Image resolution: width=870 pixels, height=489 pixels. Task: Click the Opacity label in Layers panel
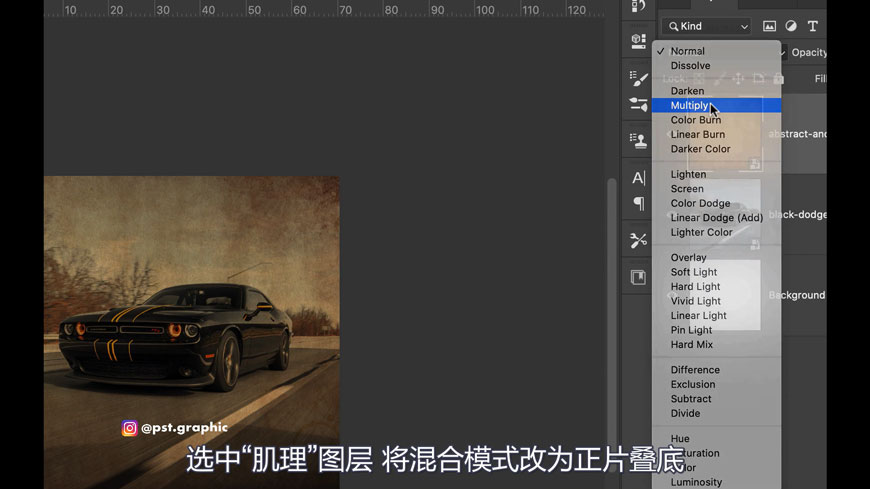coord(809,52)
